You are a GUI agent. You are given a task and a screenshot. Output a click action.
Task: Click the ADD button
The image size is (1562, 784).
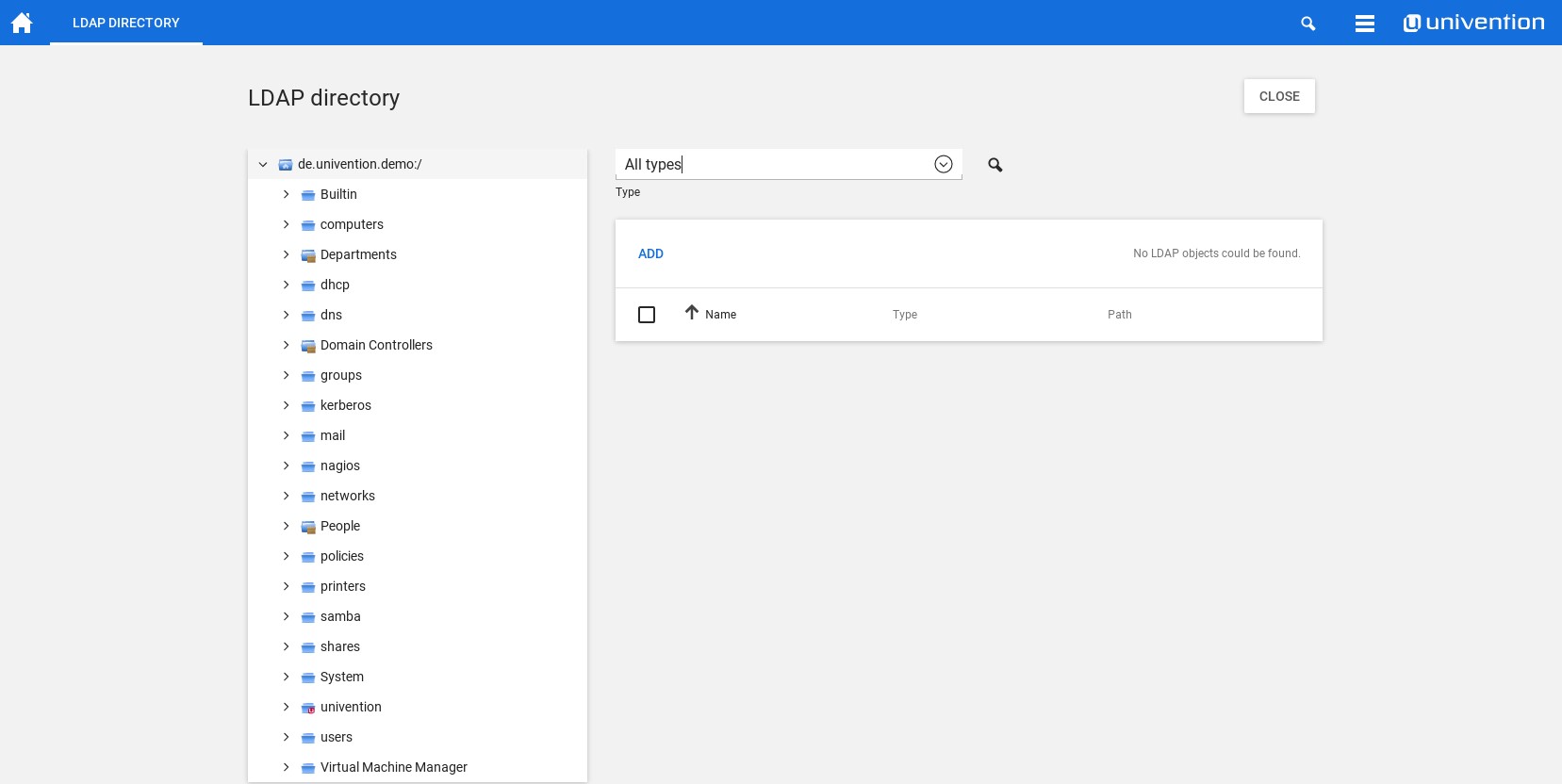[650, 253]
